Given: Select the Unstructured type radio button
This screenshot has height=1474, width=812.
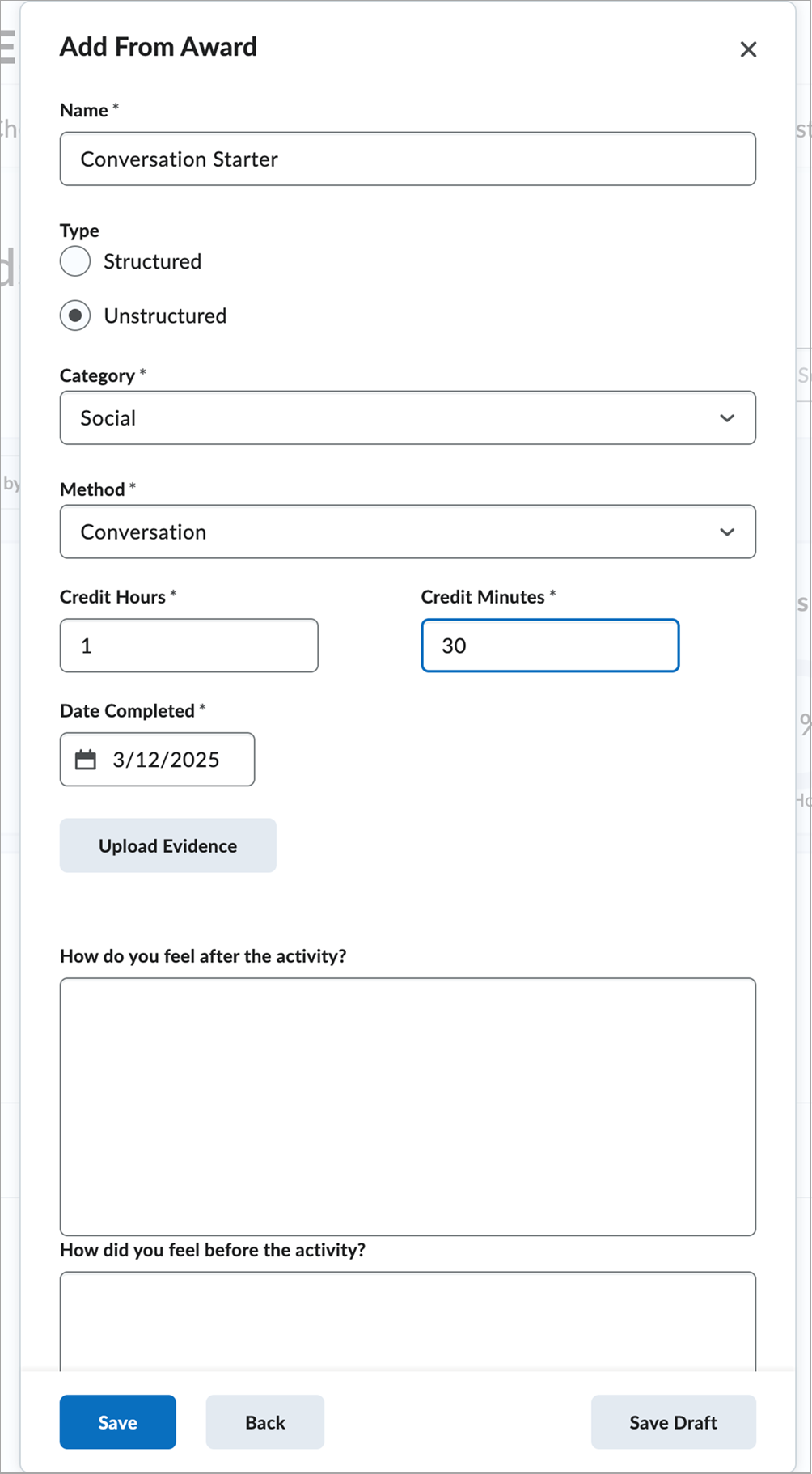Looking at the screenshot, I should [x=75, y=316].
